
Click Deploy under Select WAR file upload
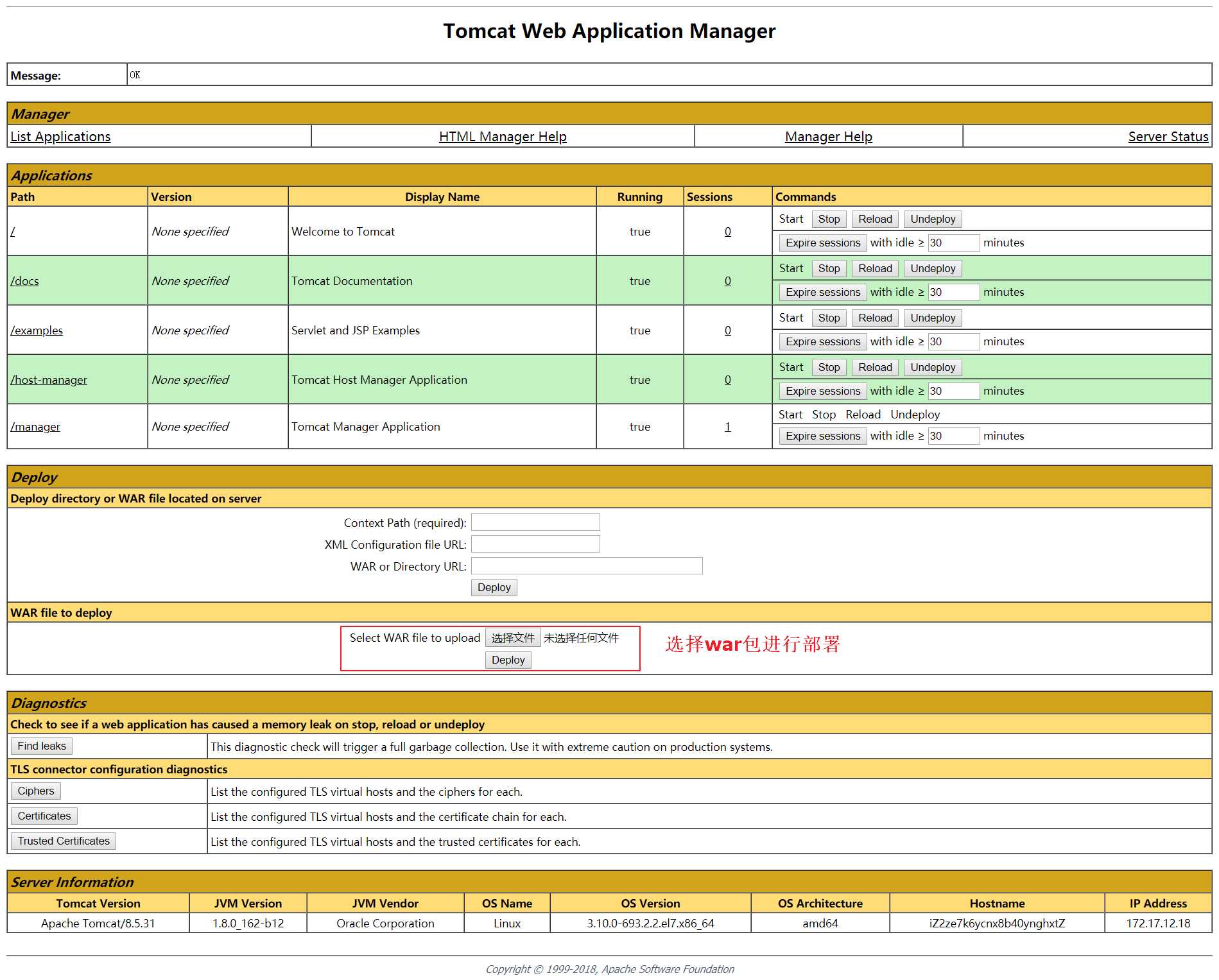tap(508, 660)
